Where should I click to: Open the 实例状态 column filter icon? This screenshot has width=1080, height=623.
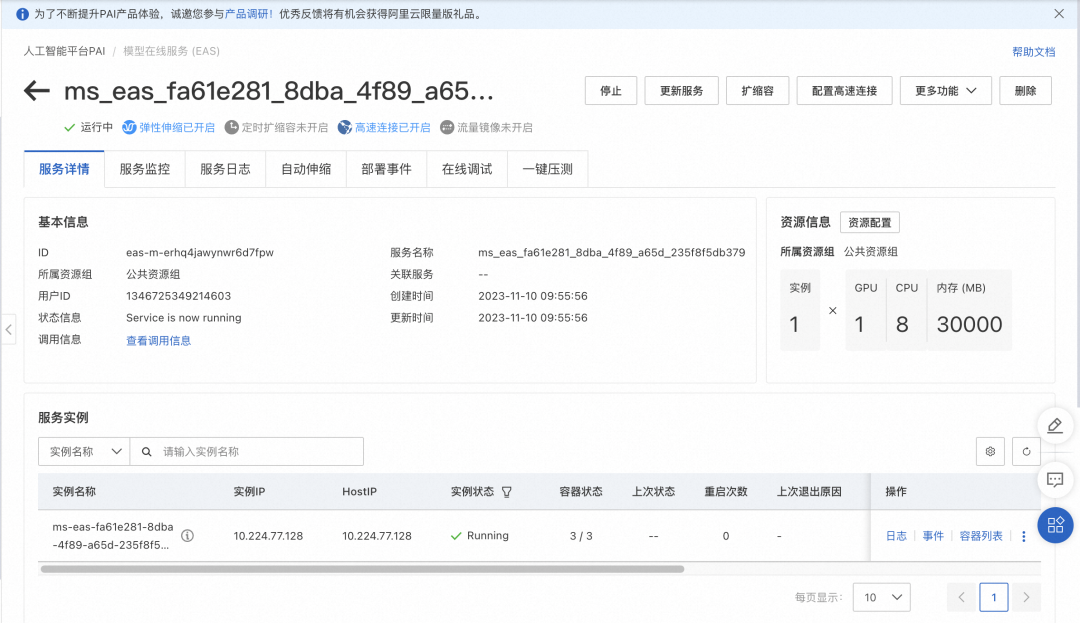tap(508, 491)
